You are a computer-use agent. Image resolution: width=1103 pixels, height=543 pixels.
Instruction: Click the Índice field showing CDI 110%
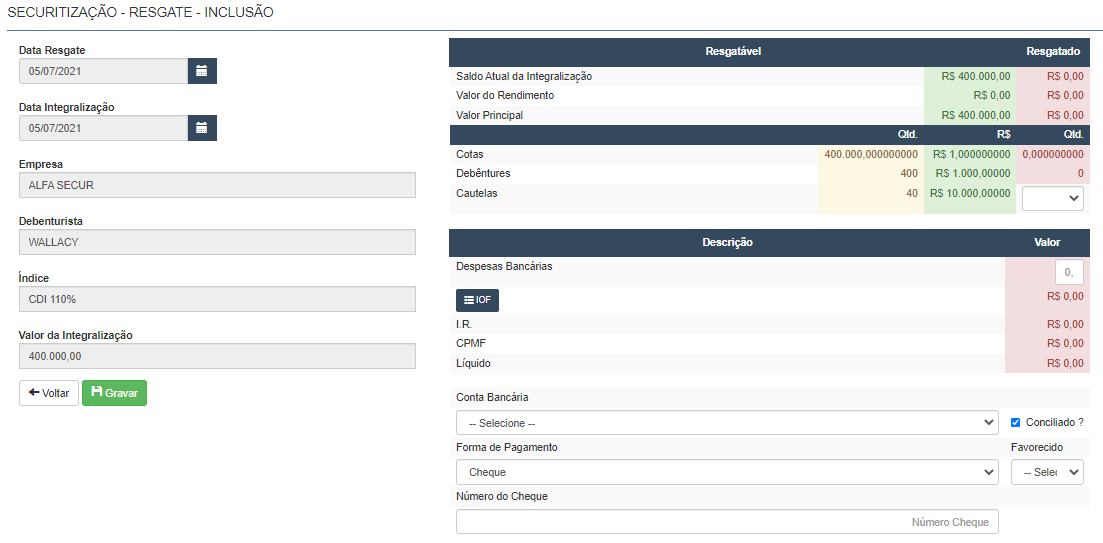click(217, 299)
